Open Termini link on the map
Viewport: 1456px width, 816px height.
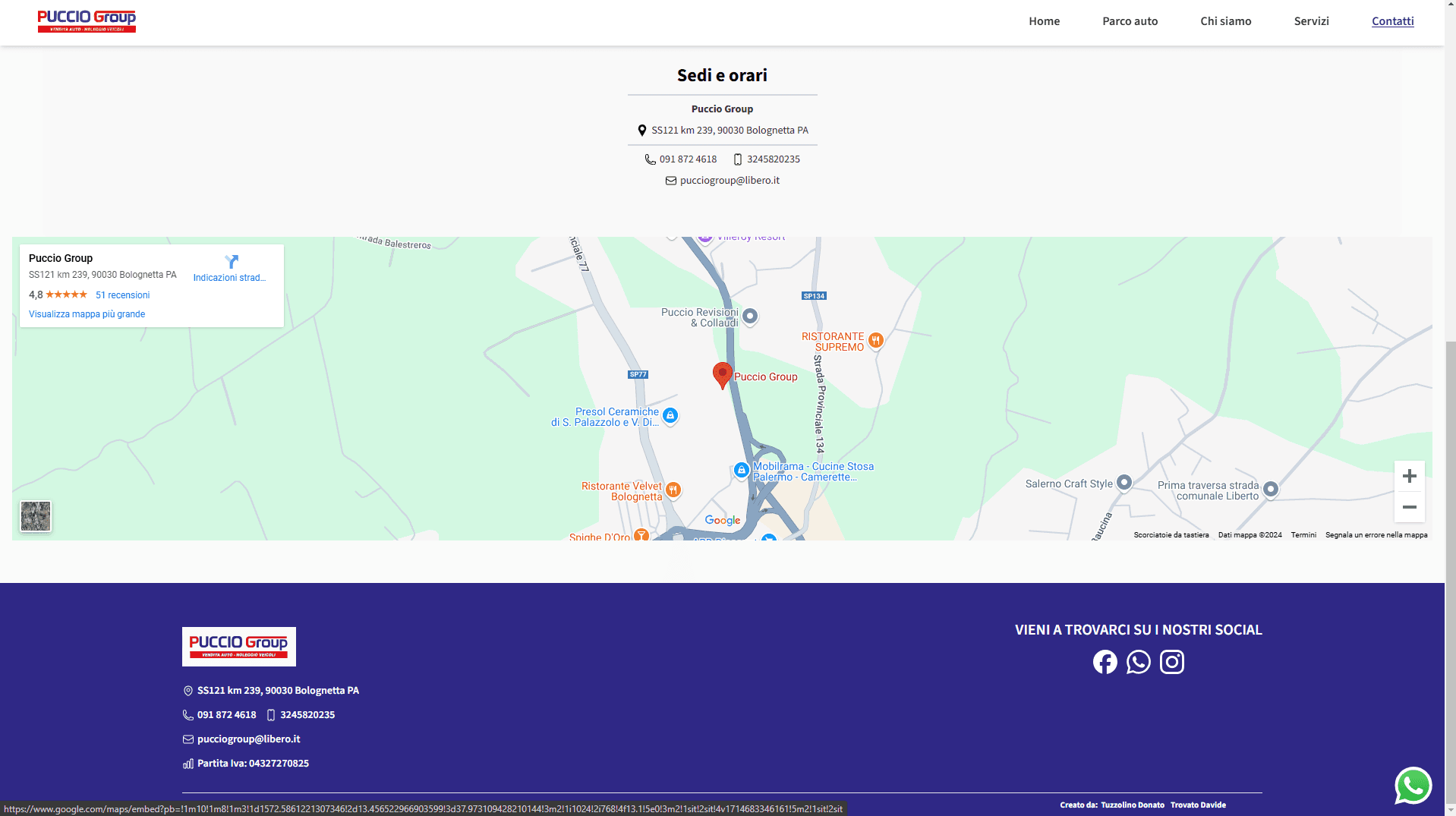[x=1303, y=535]
